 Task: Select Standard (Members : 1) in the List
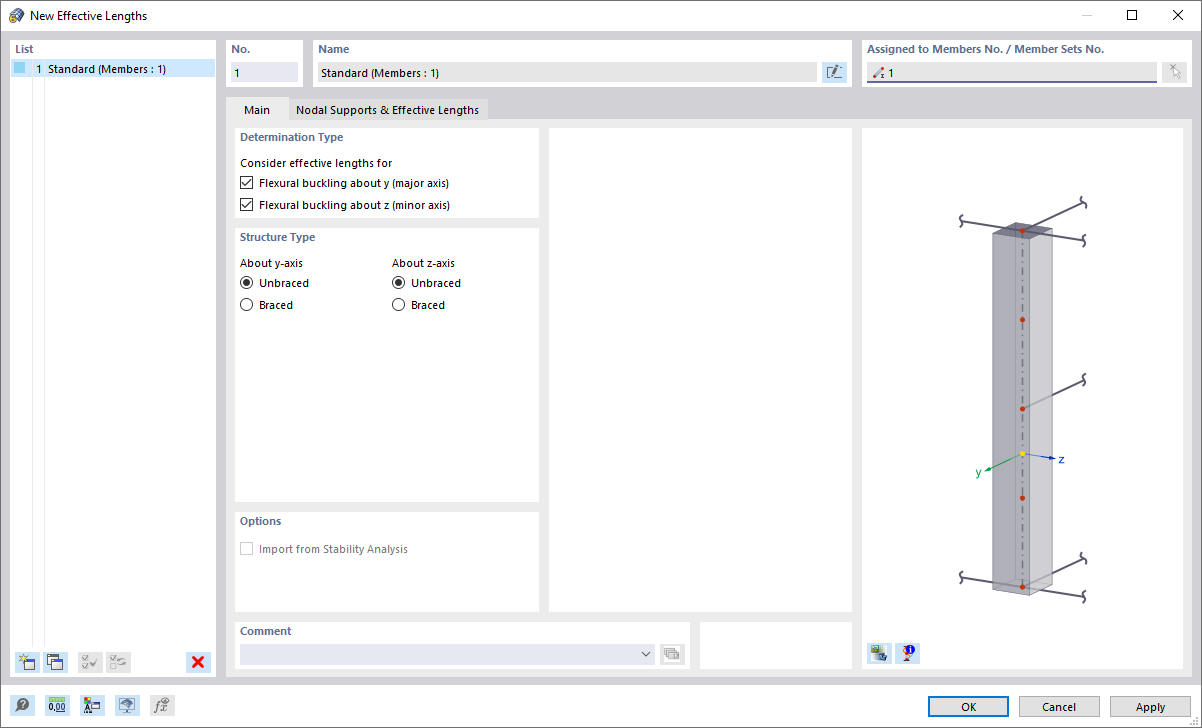tap(112, 67)
